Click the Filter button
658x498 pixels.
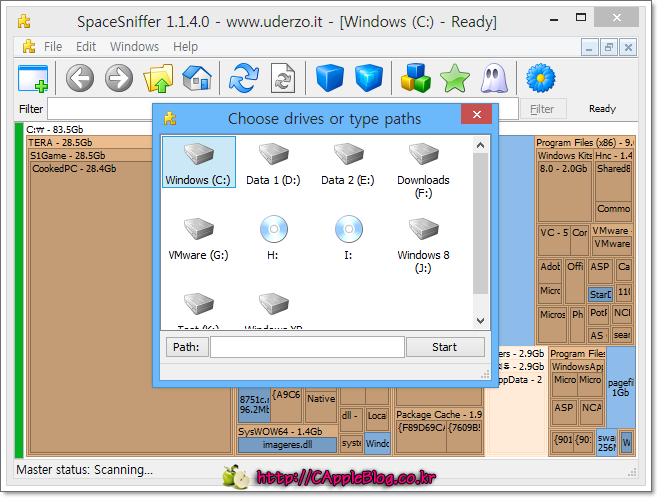543,109
